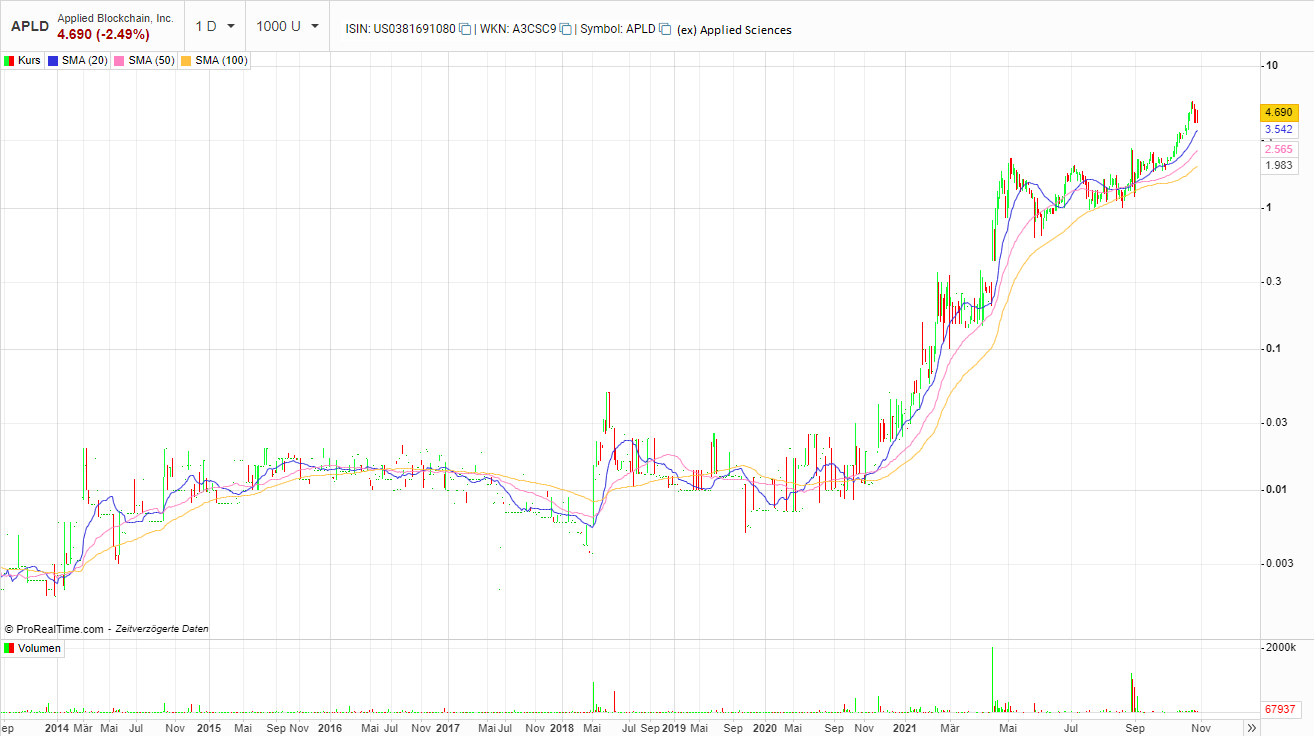Screen dimensions: 1314x736
Task: Click the pink 2.565 SMA value label
Action: pos(1279,149)
